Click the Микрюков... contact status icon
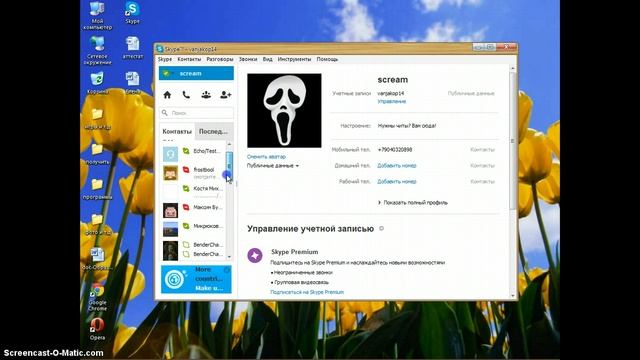This screenshot has width=640, height=360. 186,226
